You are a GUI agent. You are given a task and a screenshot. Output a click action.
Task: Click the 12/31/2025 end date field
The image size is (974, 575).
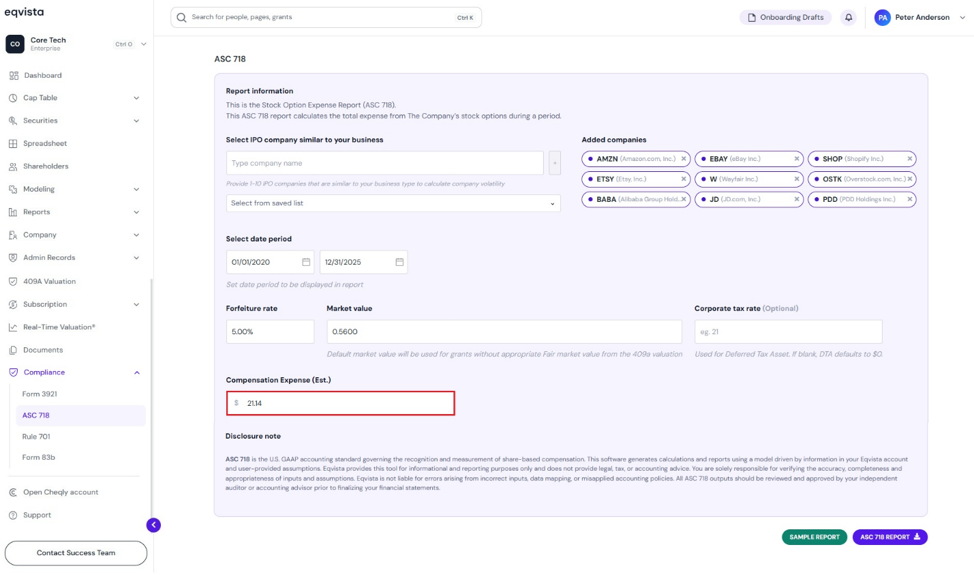[363, 262]
